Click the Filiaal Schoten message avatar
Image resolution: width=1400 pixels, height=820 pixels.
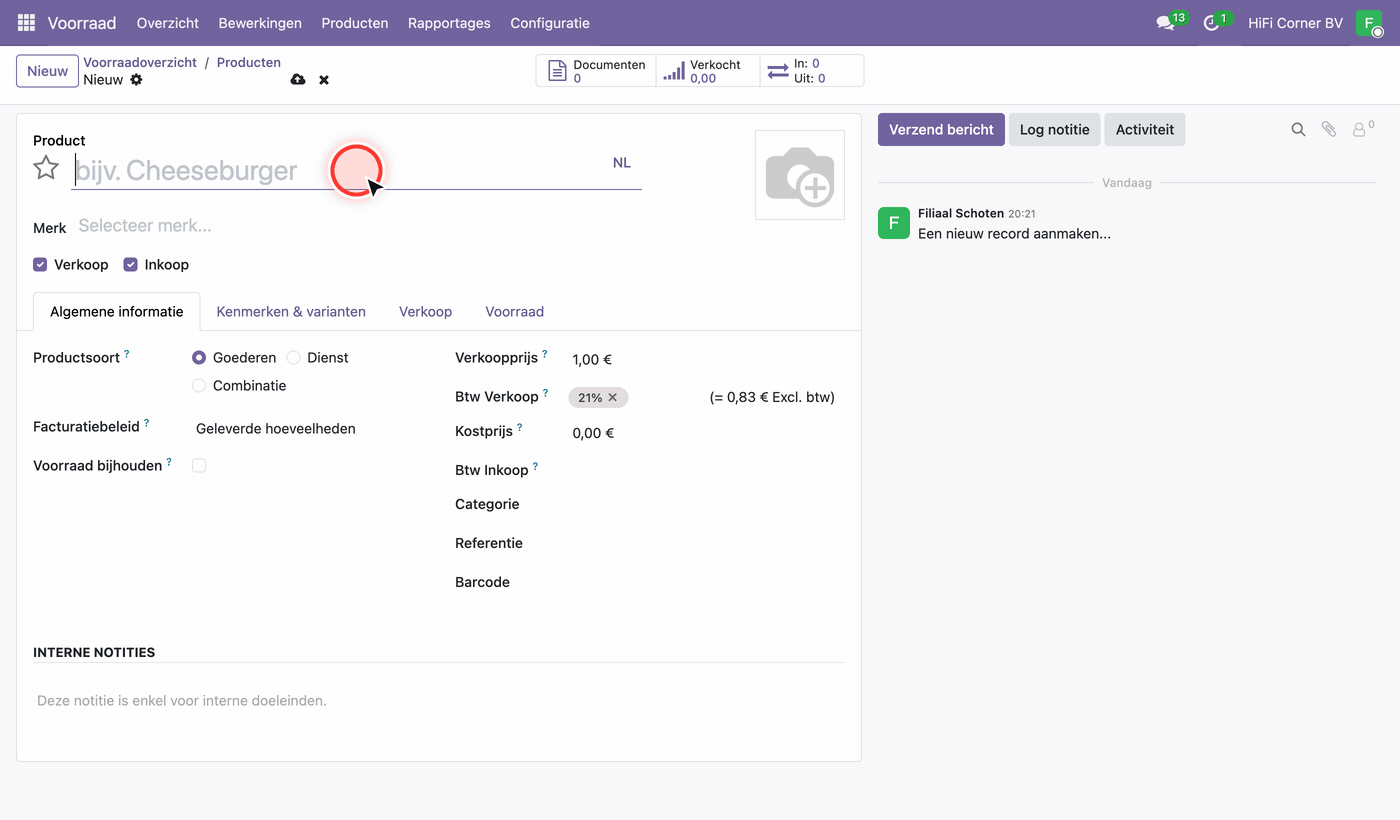pos(894,223)
